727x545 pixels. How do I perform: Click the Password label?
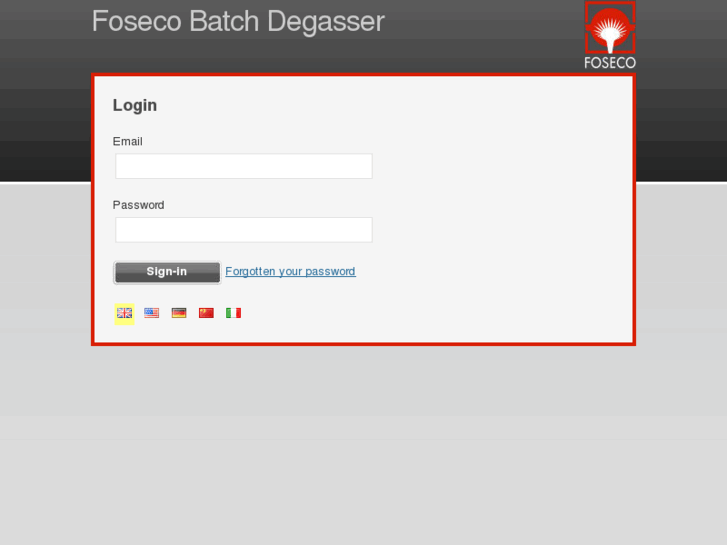point(139,205)
